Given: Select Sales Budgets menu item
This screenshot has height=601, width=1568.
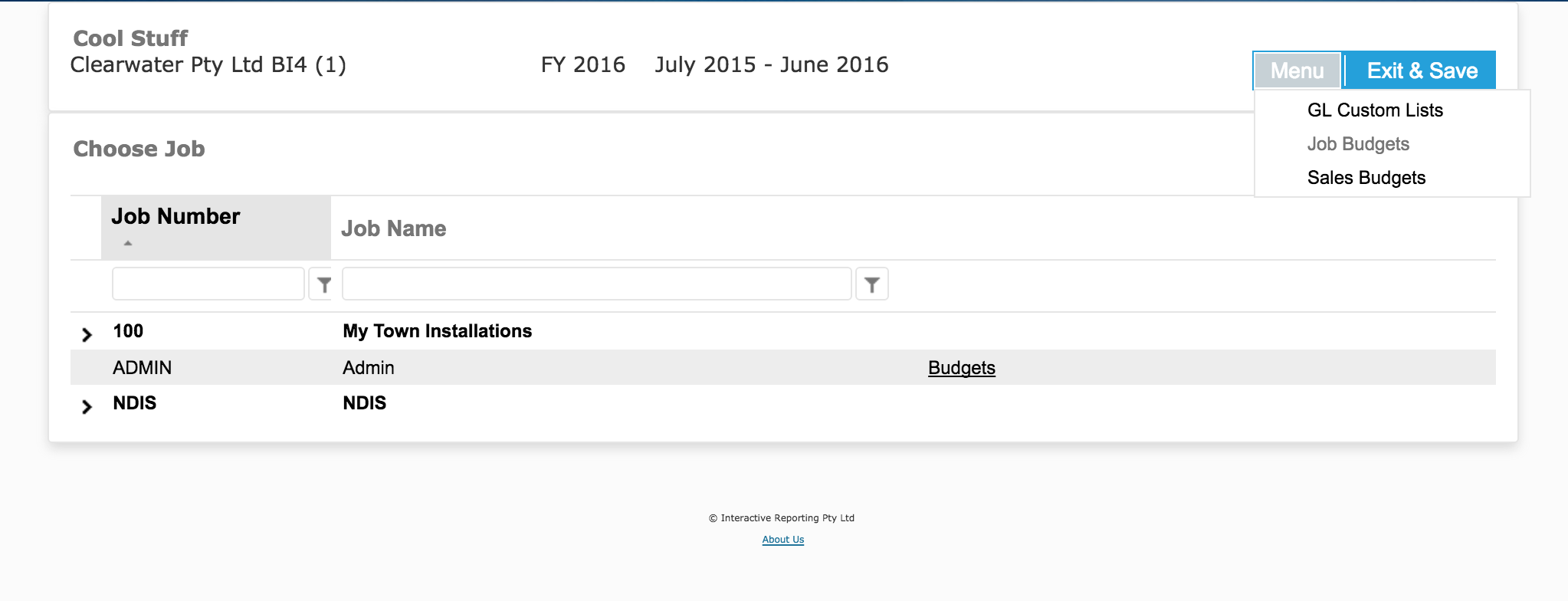Looking at the screenshot, I should pyautogui.click(x=1366, y=178).
